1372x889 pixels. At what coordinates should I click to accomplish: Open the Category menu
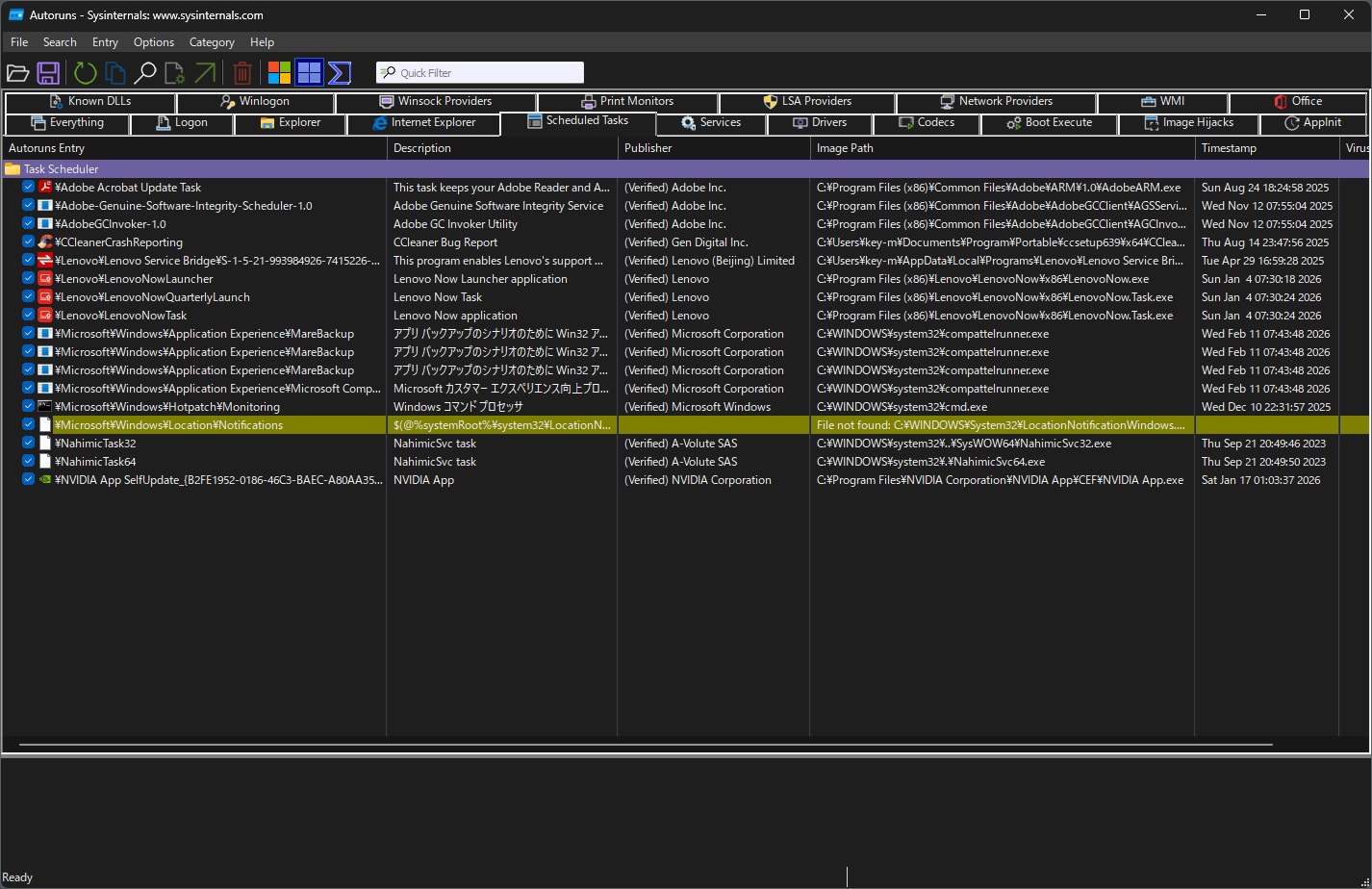[212, 42]
